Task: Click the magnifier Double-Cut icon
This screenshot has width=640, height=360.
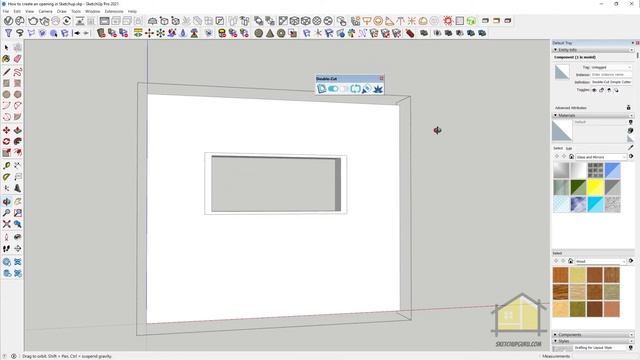Action: tap(367, 89)
